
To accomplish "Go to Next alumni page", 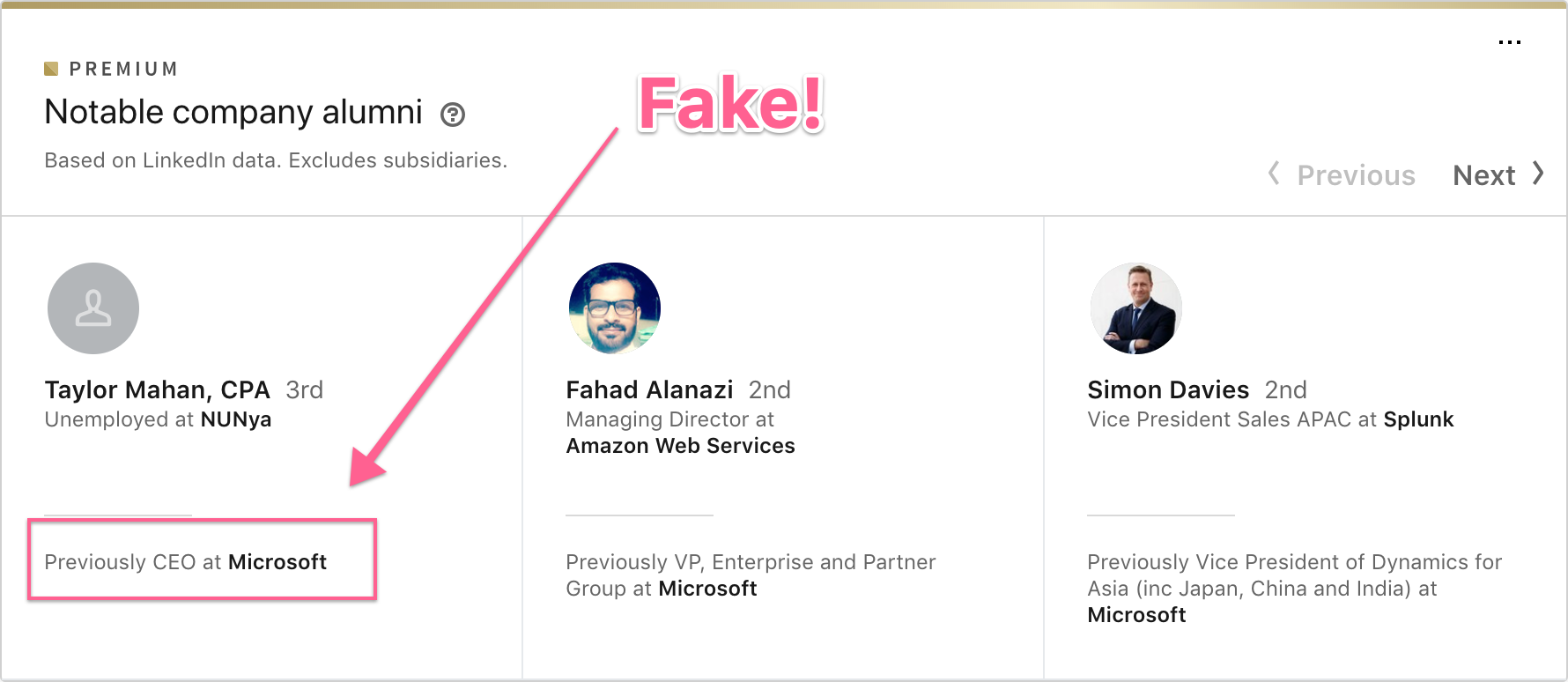I will (1484, 175).
